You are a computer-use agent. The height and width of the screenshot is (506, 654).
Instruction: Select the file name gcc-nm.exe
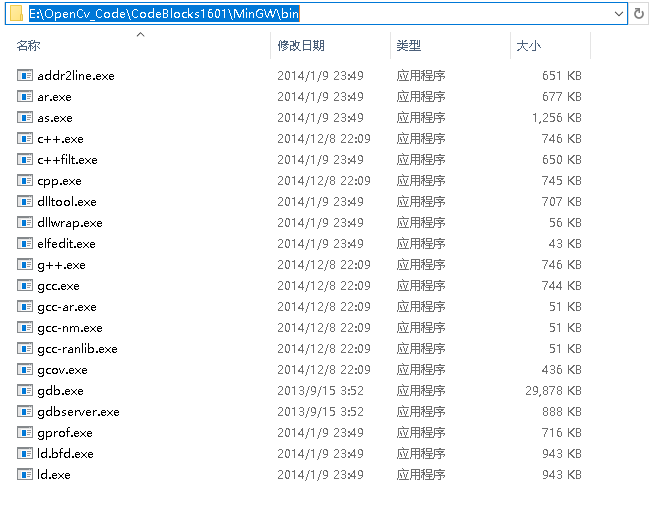click(x=70, y=328)
